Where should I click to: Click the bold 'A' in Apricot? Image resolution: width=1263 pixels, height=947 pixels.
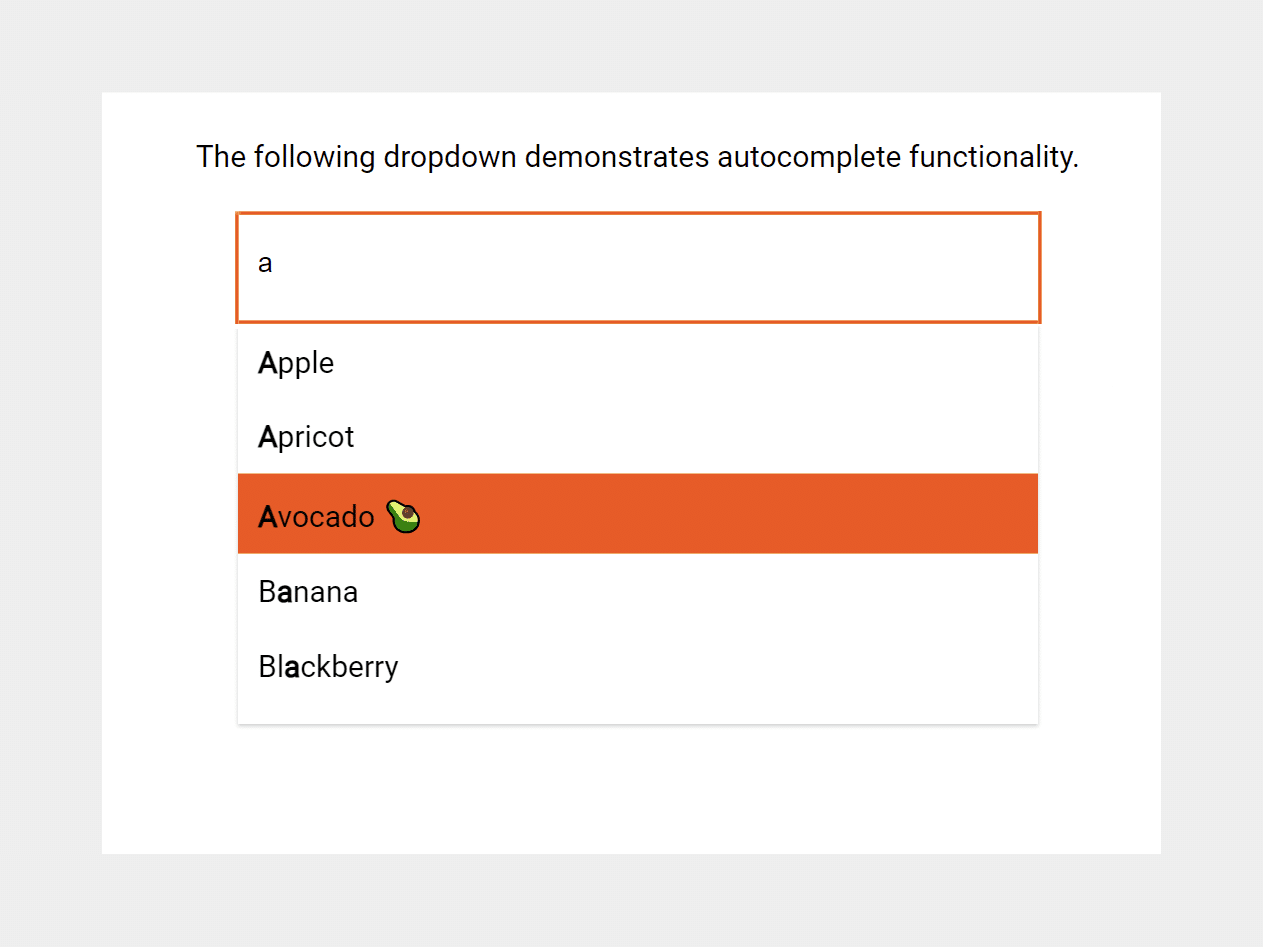point(268,436)
